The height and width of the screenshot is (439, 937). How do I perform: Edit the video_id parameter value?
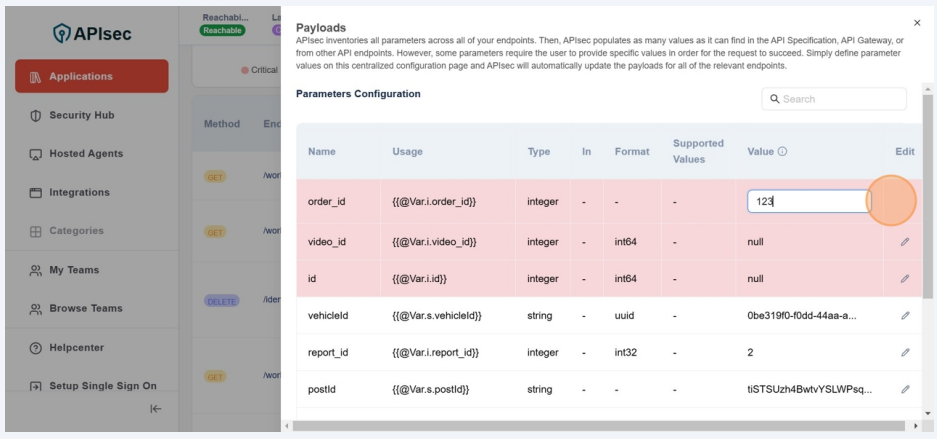click(x=905, y=242)
